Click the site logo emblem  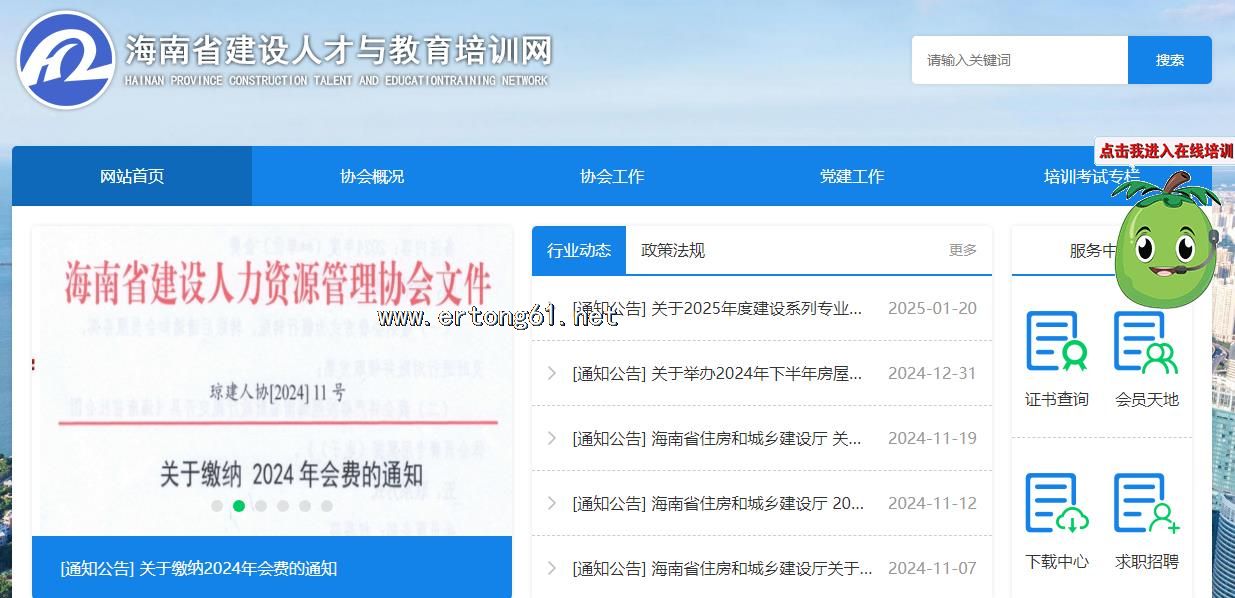66,60
